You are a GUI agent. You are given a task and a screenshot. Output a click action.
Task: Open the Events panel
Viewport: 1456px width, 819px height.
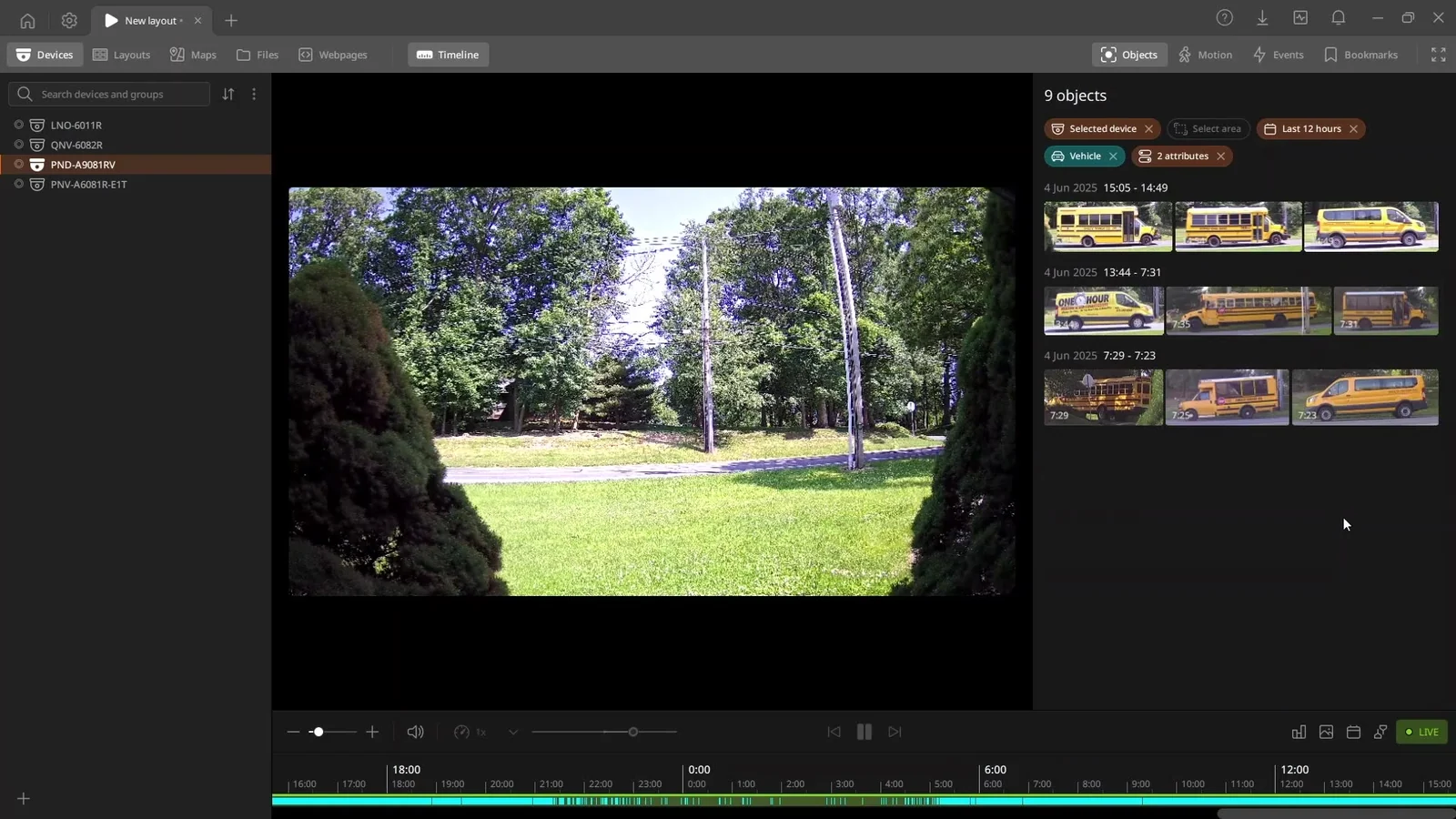[x=1279, y=55]
